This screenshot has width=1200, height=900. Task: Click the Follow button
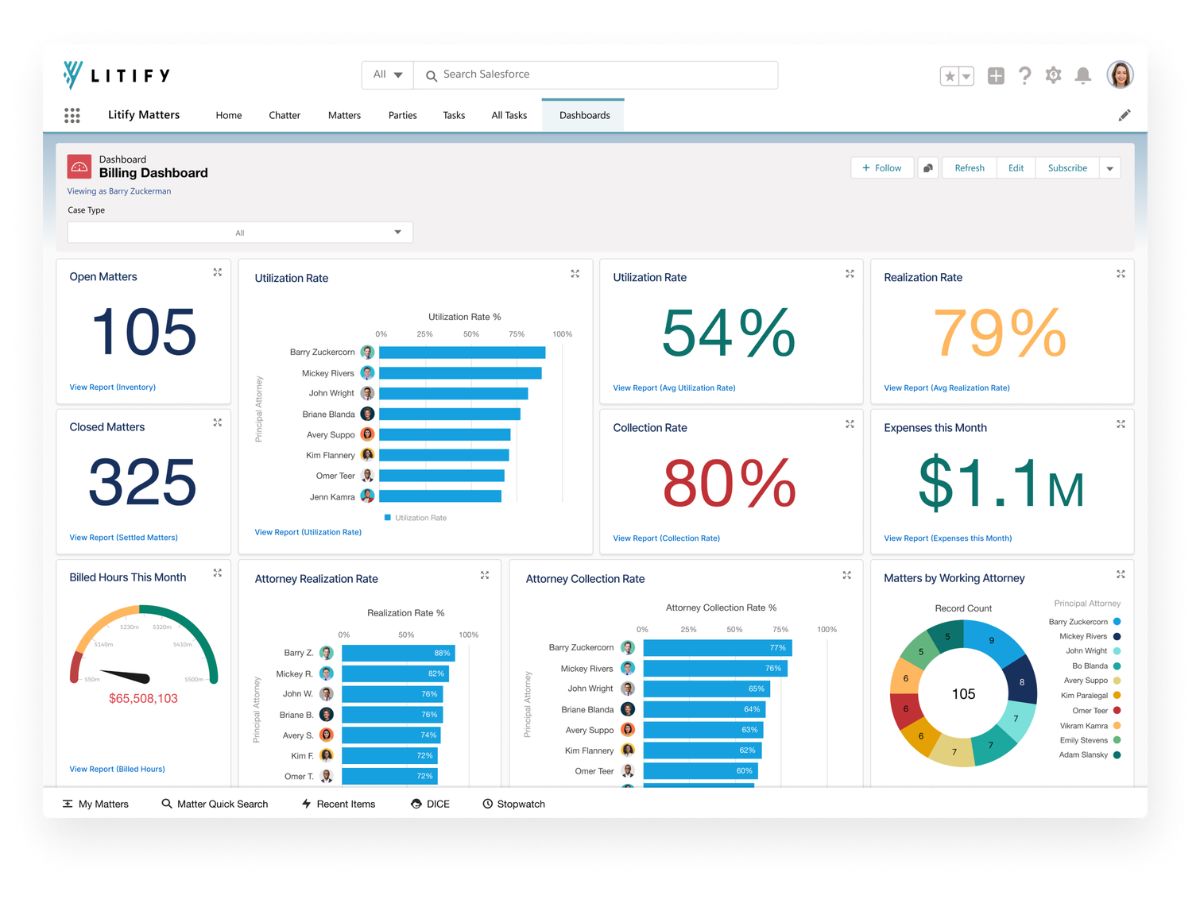(x=882, y=168)
